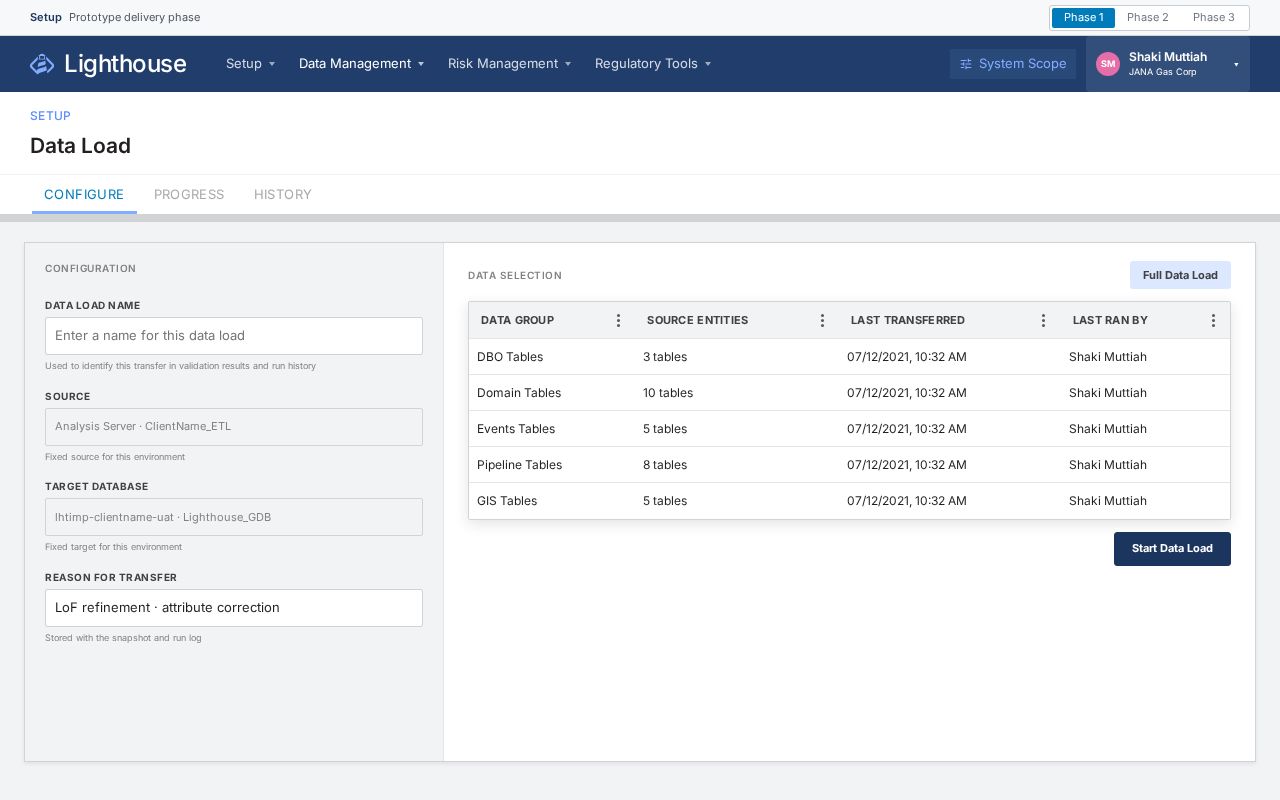The image size is (1280, 800).
Task: Open Data Group column options menu
Action: (x=618, y=320)
